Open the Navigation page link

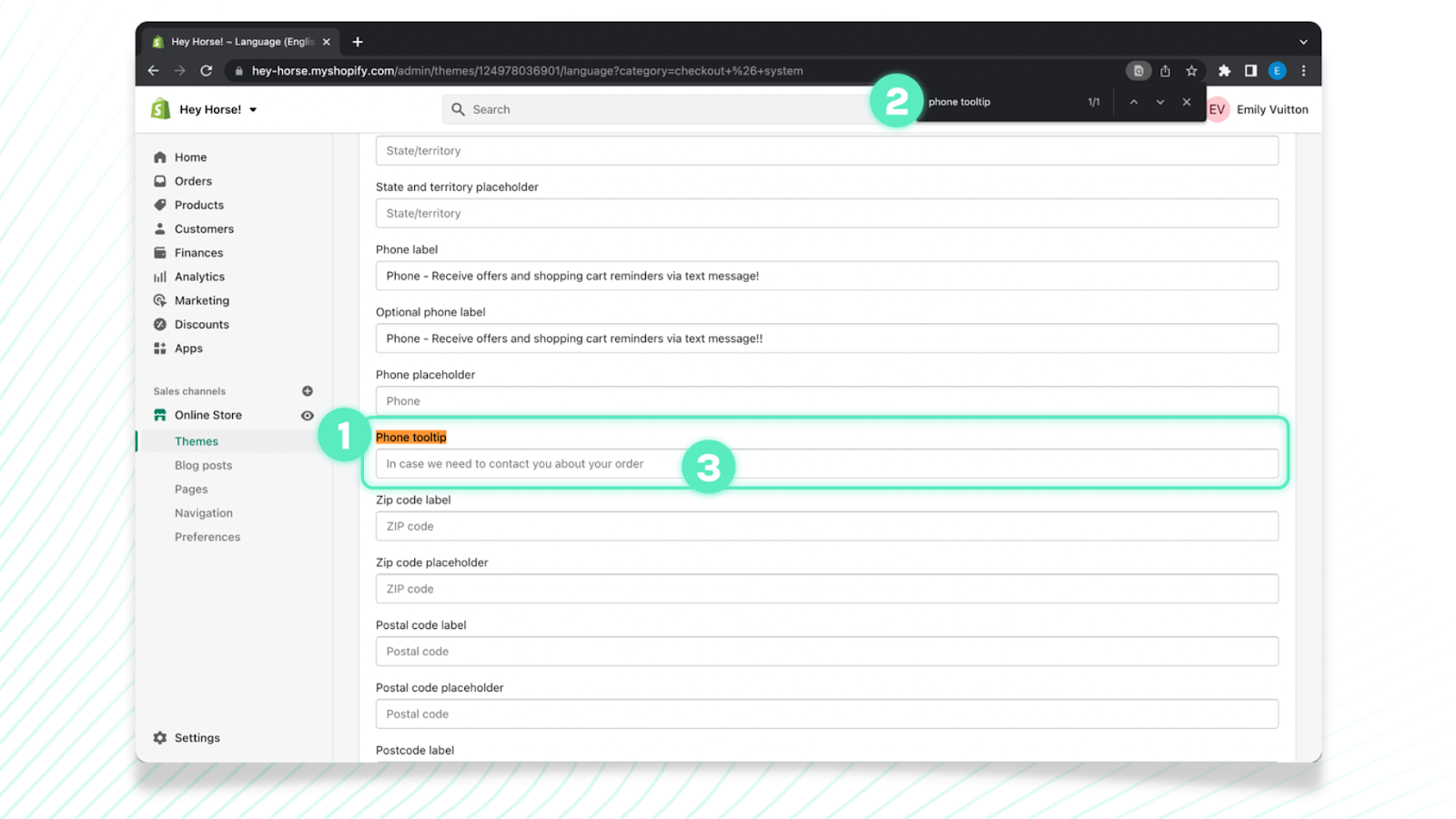[203, 512]
